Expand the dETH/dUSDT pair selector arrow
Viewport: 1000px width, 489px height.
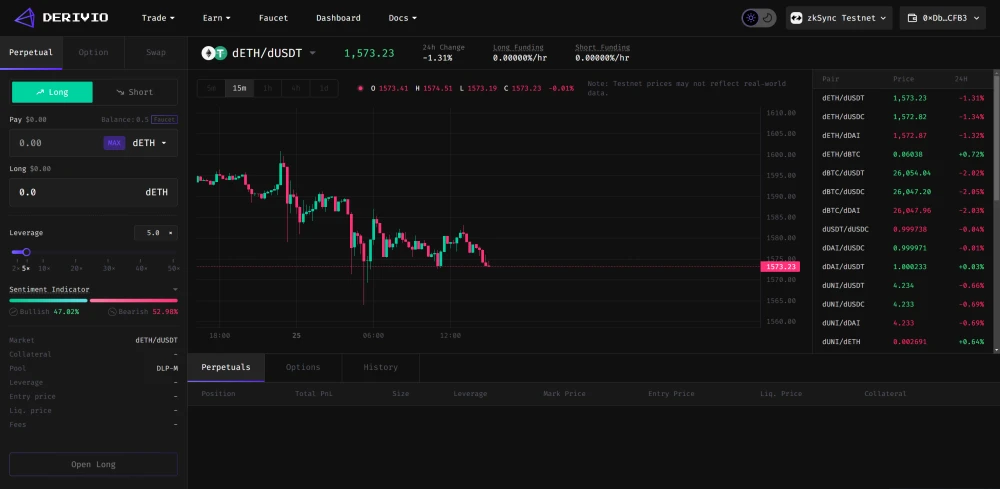click(312, 54)
